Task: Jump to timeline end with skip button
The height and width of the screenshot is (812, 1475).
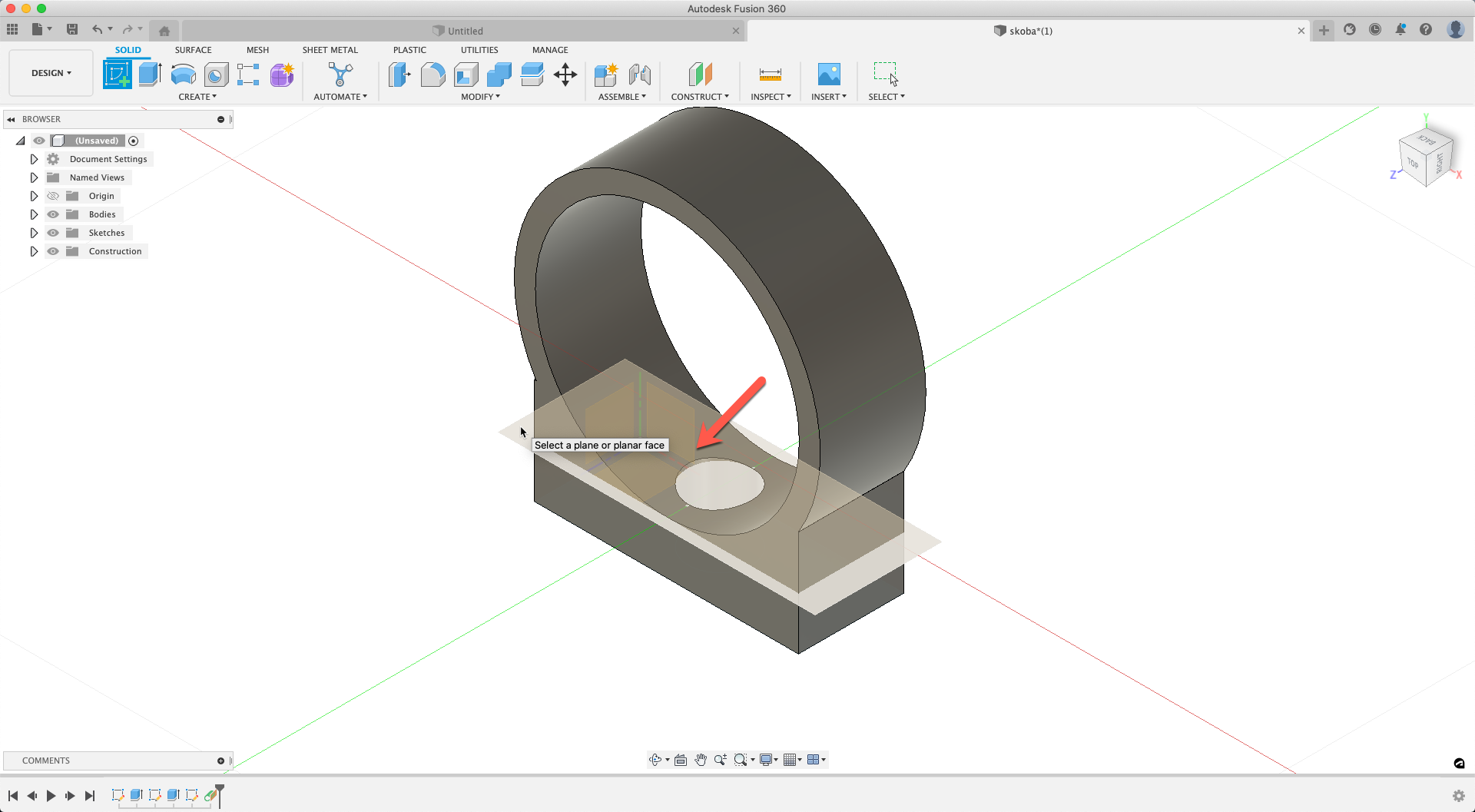Action: tap(90, 796)
